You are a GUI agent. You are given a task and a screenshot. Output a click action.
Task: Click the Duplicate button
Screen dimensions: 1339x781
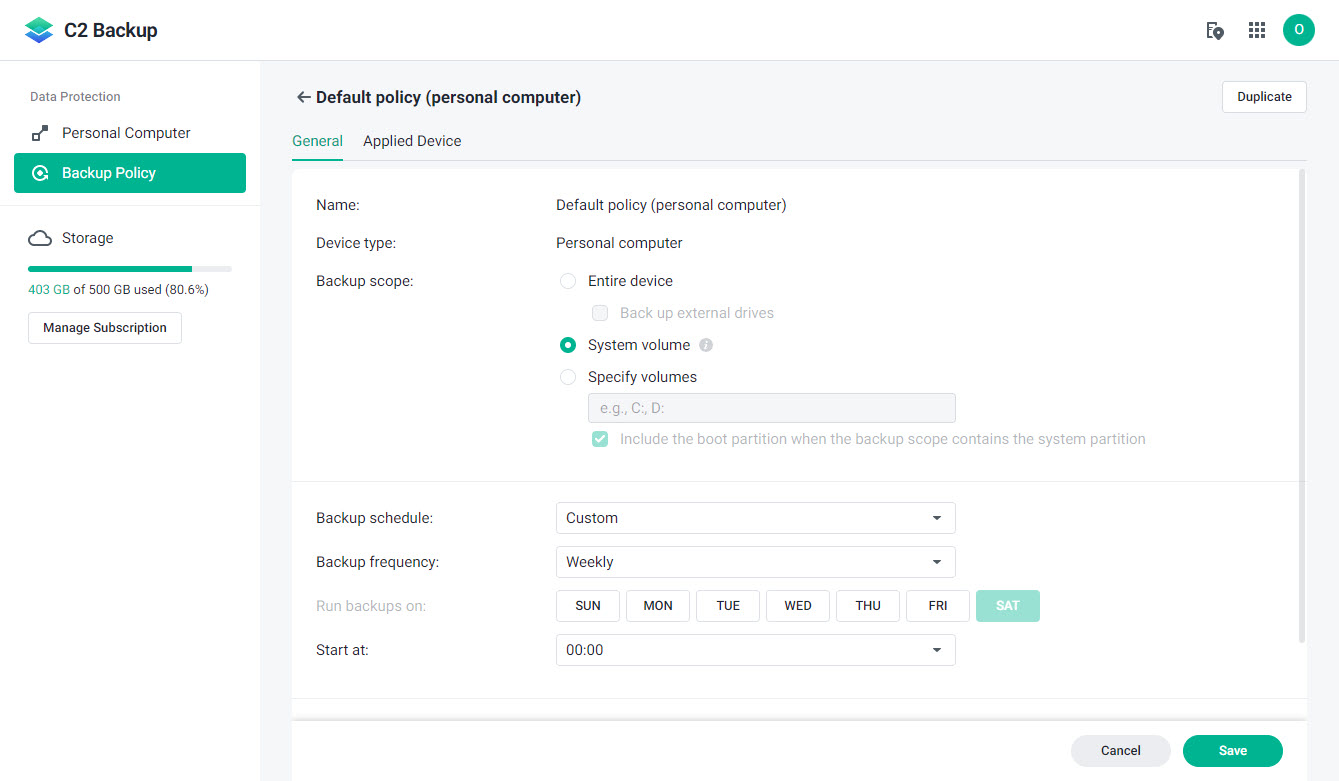[x=1264, y=97]
